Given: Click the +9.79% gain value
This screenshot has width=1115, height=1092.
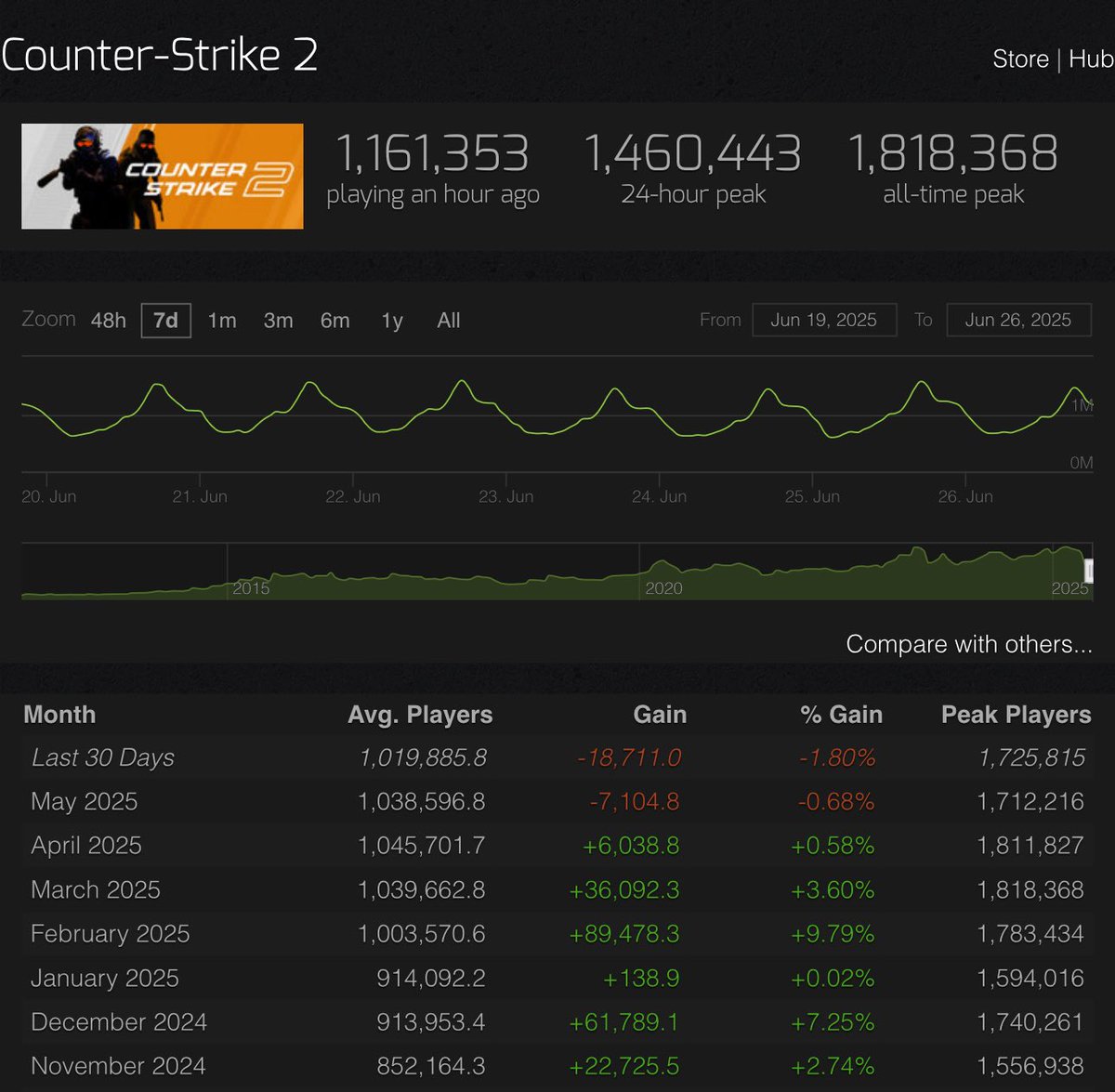Looking at the screenshot, I should coord(833,934).
